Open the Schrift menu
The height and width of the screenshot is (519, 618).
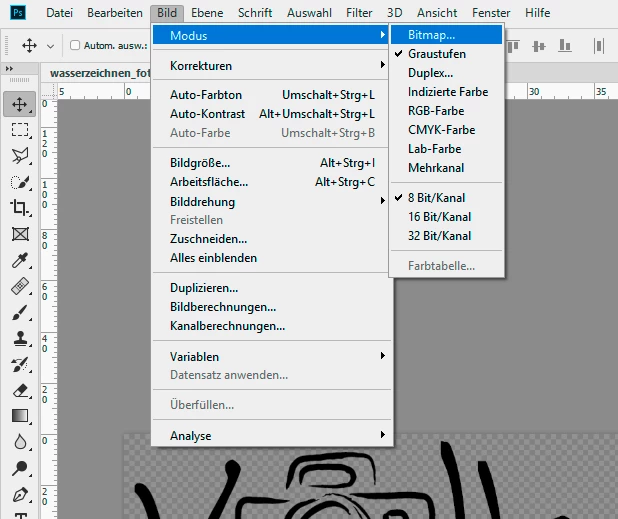(255, 13)
